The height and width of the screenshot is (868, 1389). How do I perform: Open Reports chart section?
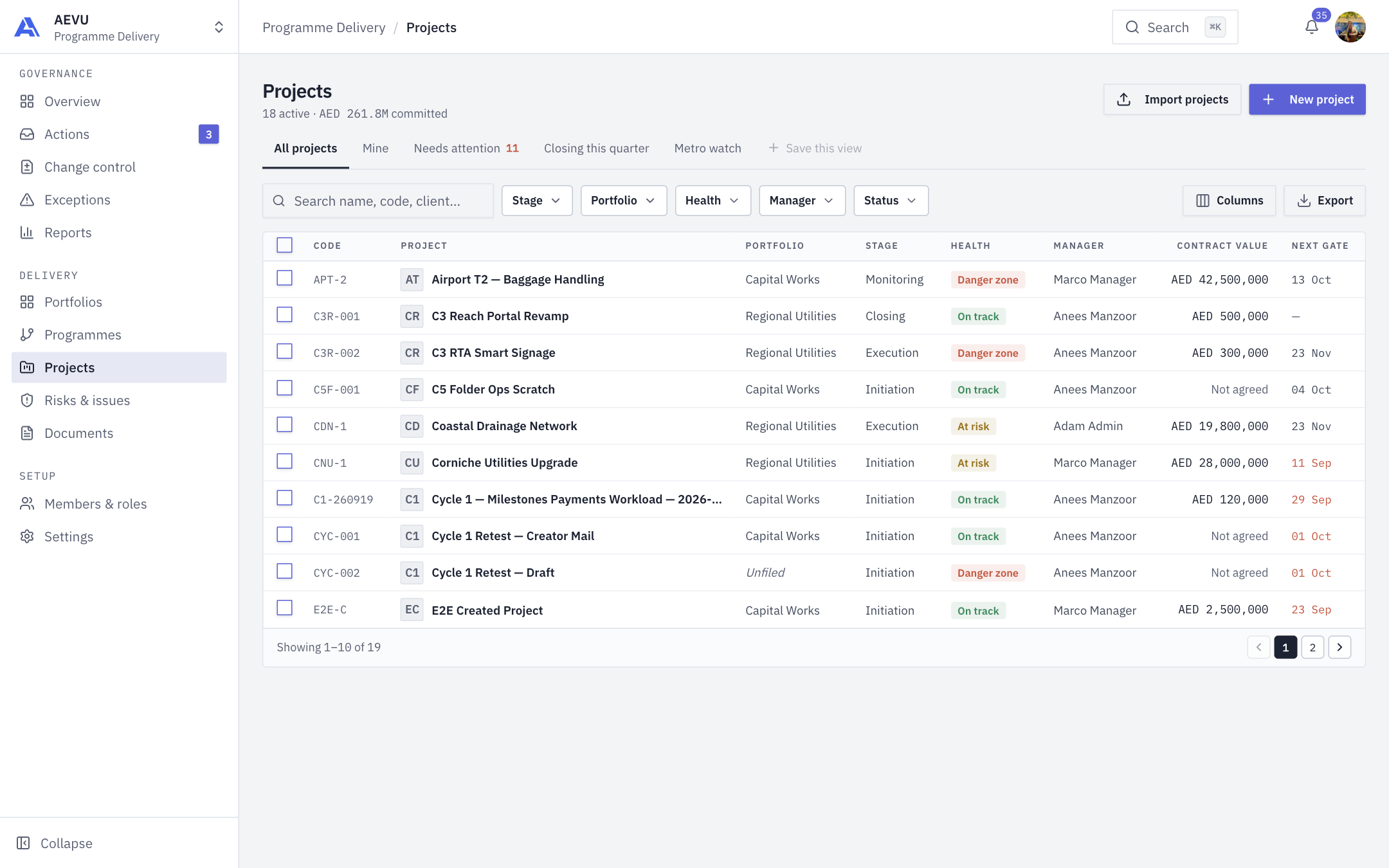pyautogui.click(x=119, y=233)
